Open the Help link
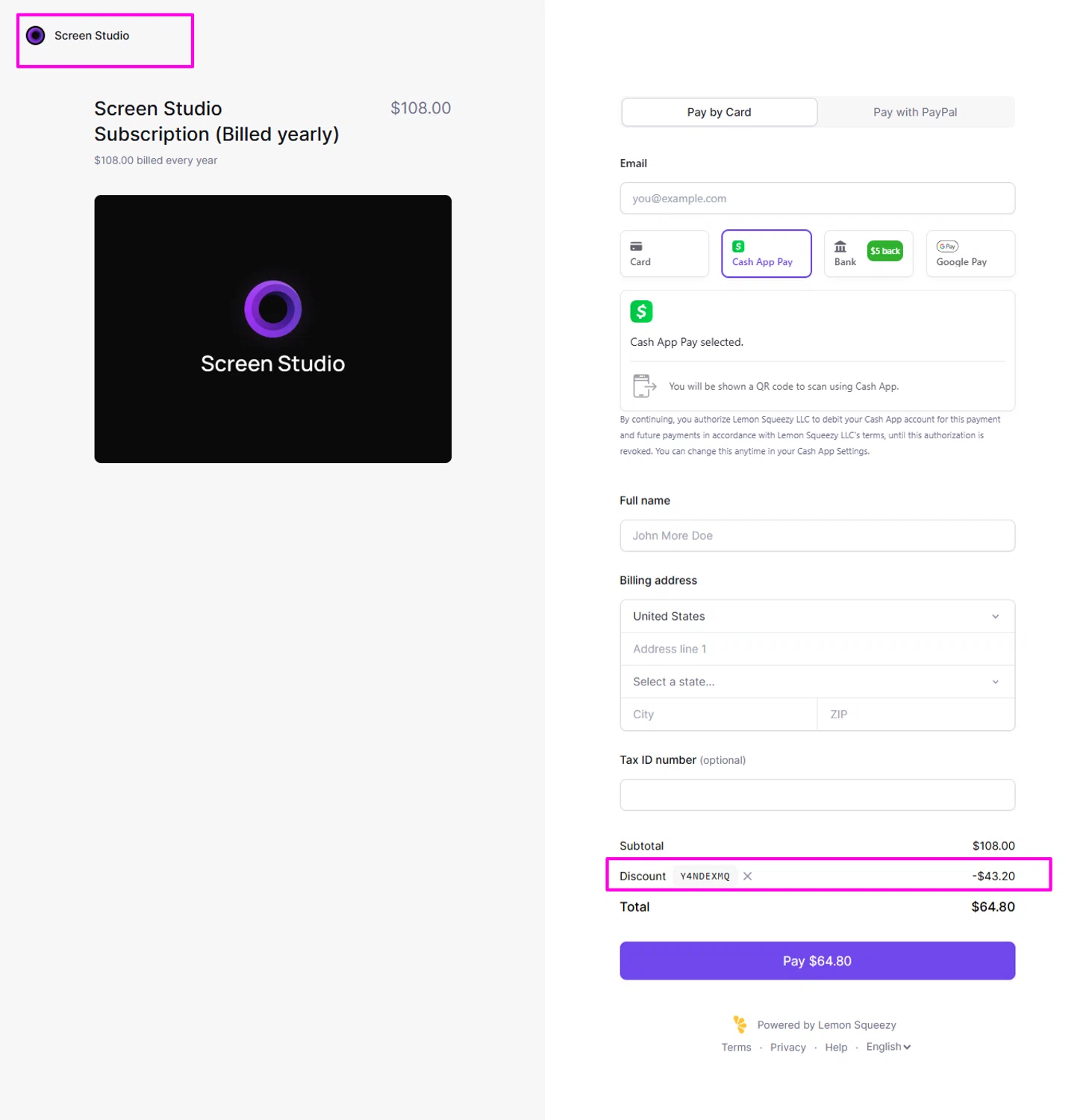Screen dimensions: 1089x1120 coord(836,1048)
